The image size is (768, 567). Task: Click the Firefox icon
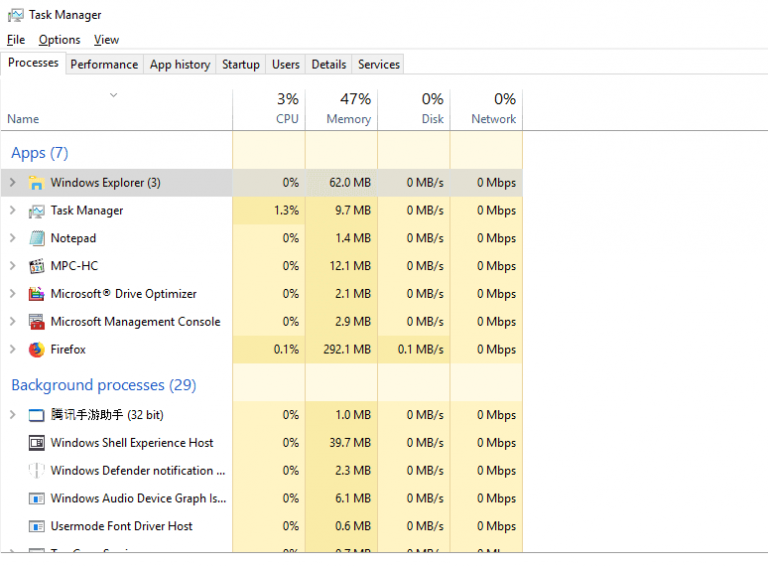point(36,350)
